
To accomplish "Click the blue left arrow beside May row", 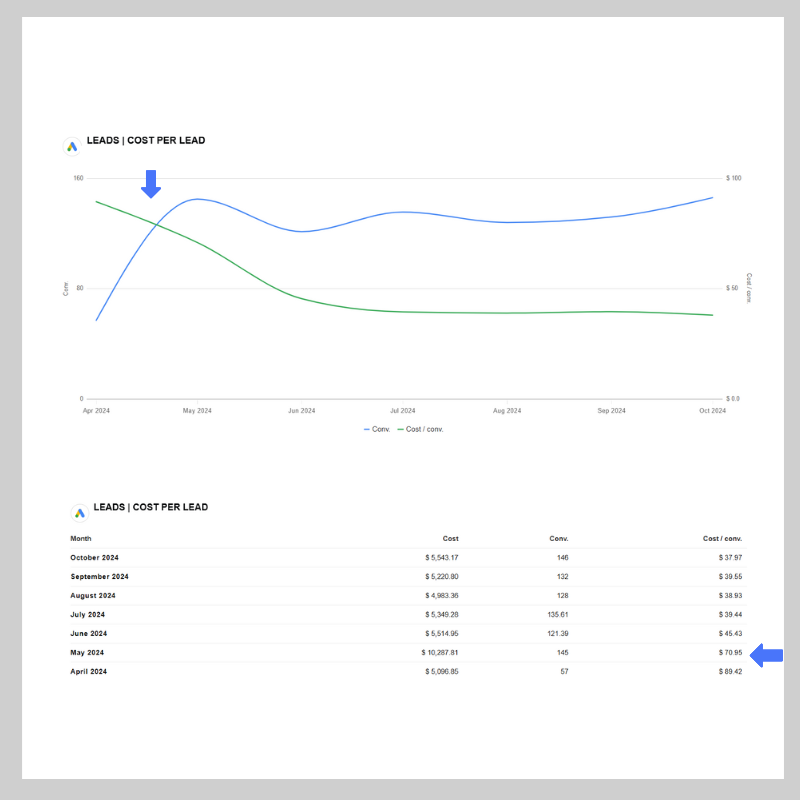I will 766,656.
